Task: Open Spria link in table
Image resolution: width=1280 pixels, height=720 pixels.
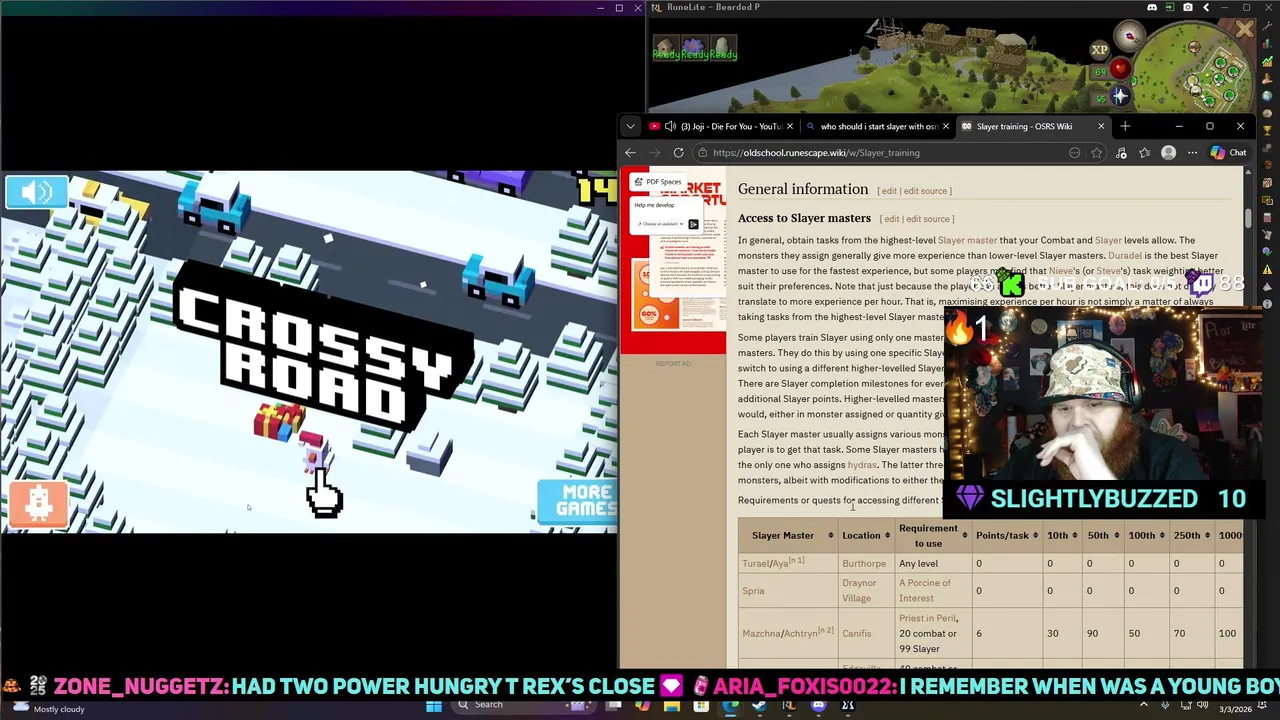Action: click(x=753, y=591)
